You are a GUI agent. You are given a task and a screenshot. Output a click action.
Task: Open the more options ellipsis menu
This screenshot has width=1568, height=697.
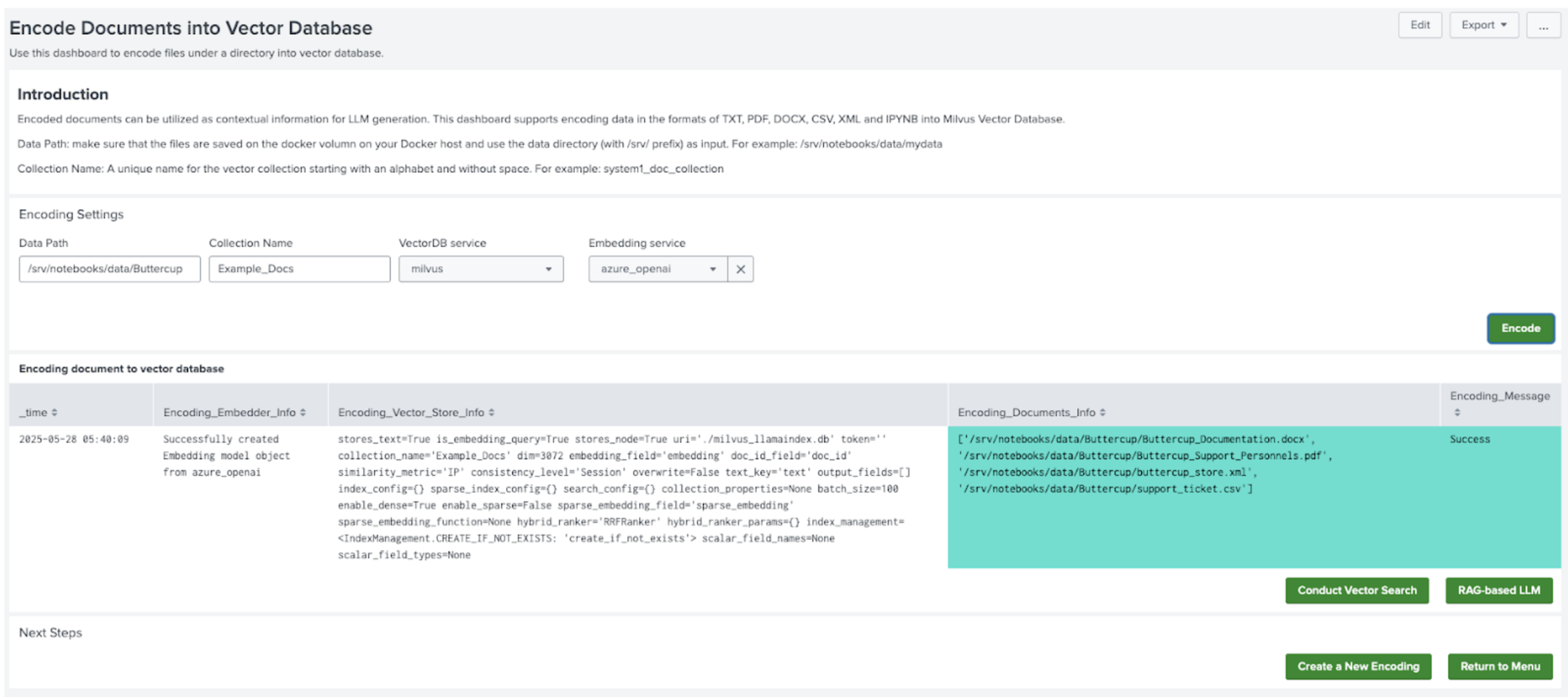[1543, 25]
